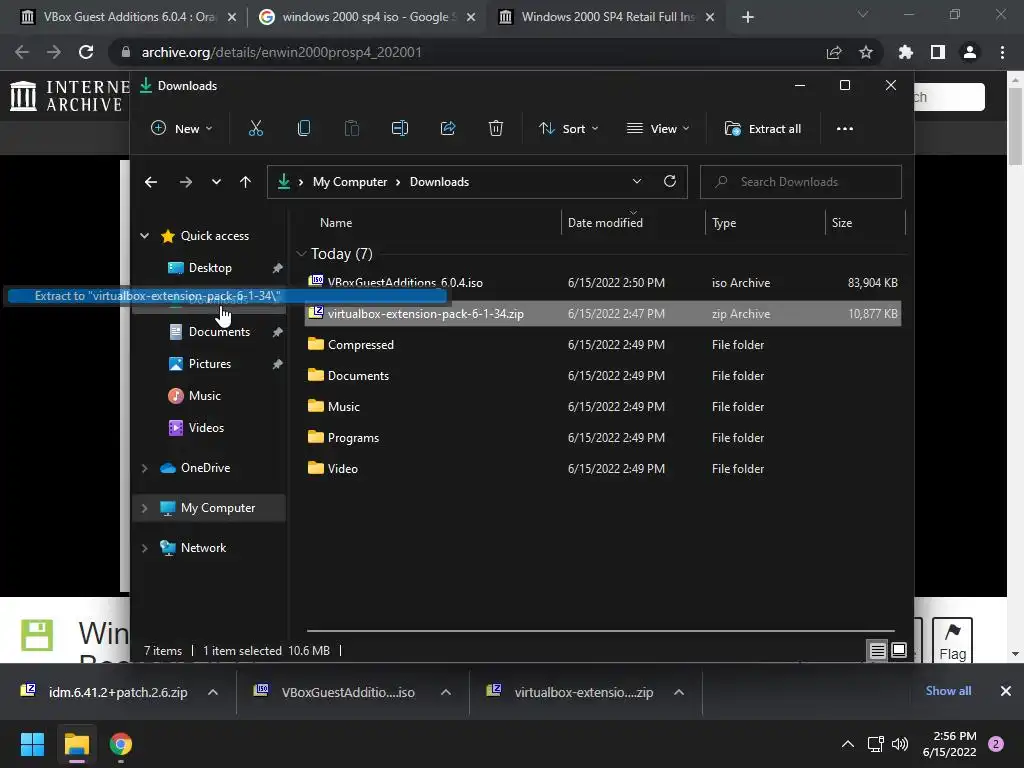
Task: Open recent locations chevron dropdown
Action: [216, 182]
